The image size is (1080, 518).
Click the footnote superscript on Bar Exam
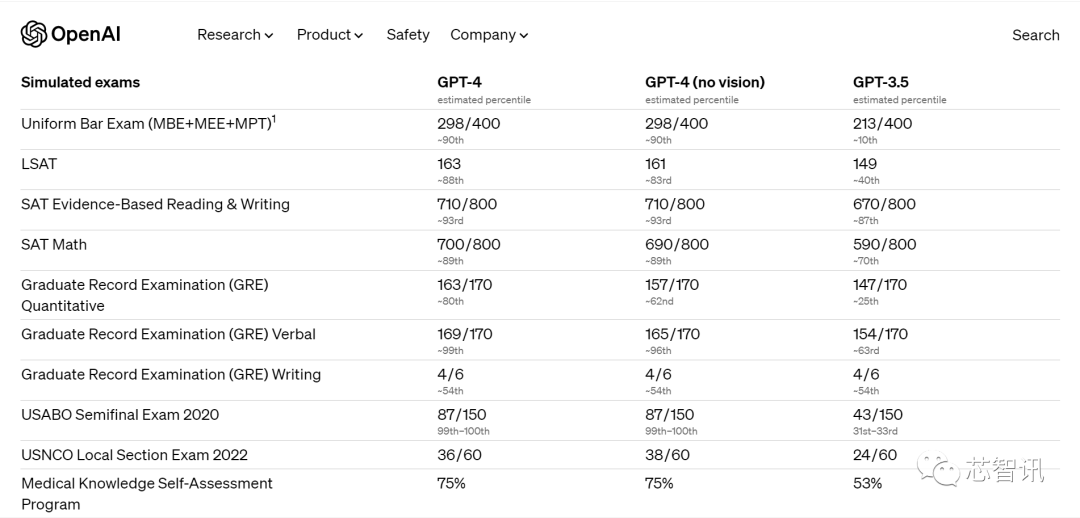[x=274, y=119]
